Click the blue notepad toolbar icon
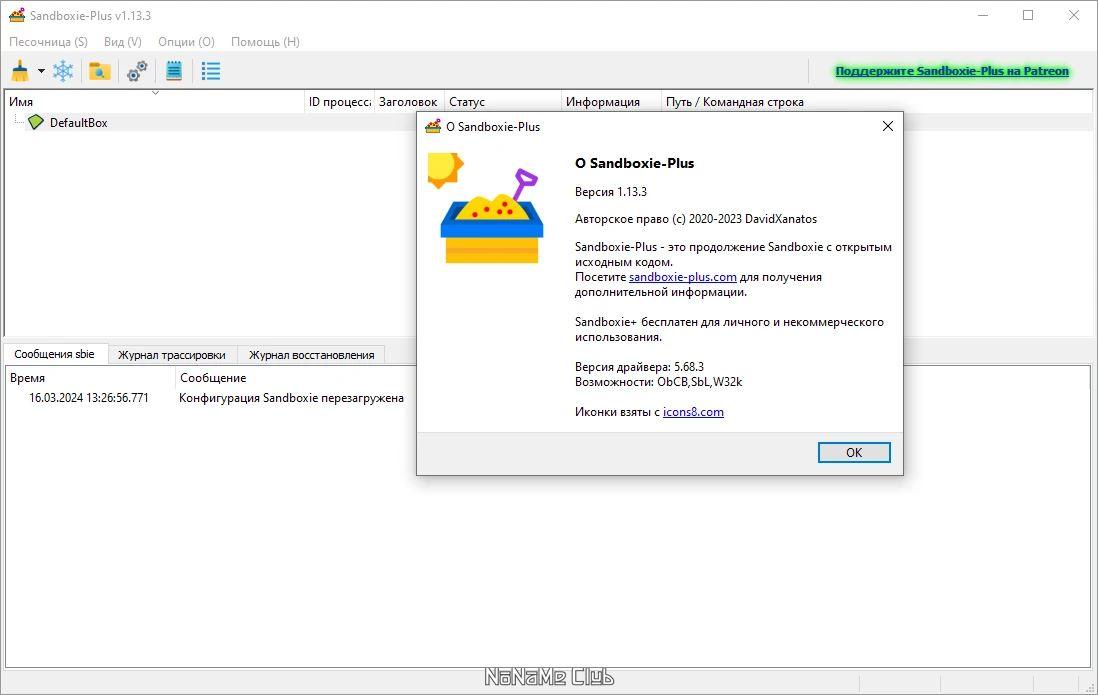 tap(174, 71)
